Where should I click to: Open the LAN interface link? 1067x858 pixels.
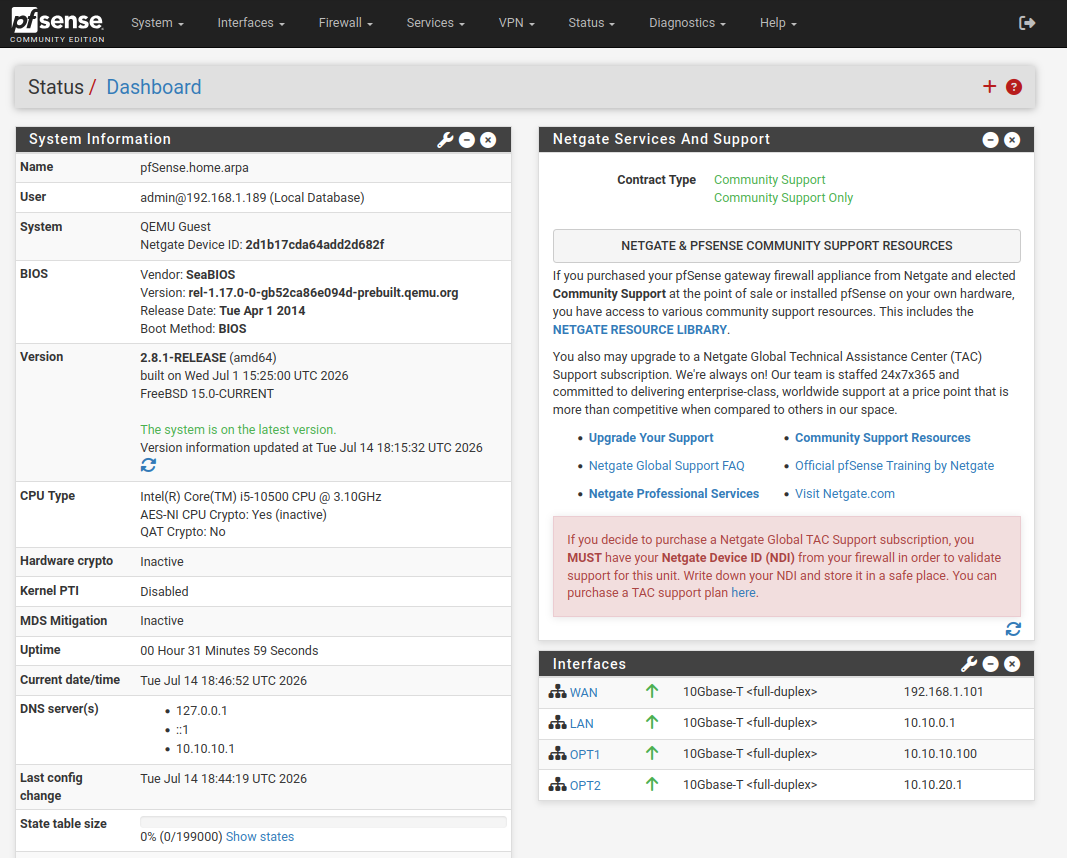[581, 723]
